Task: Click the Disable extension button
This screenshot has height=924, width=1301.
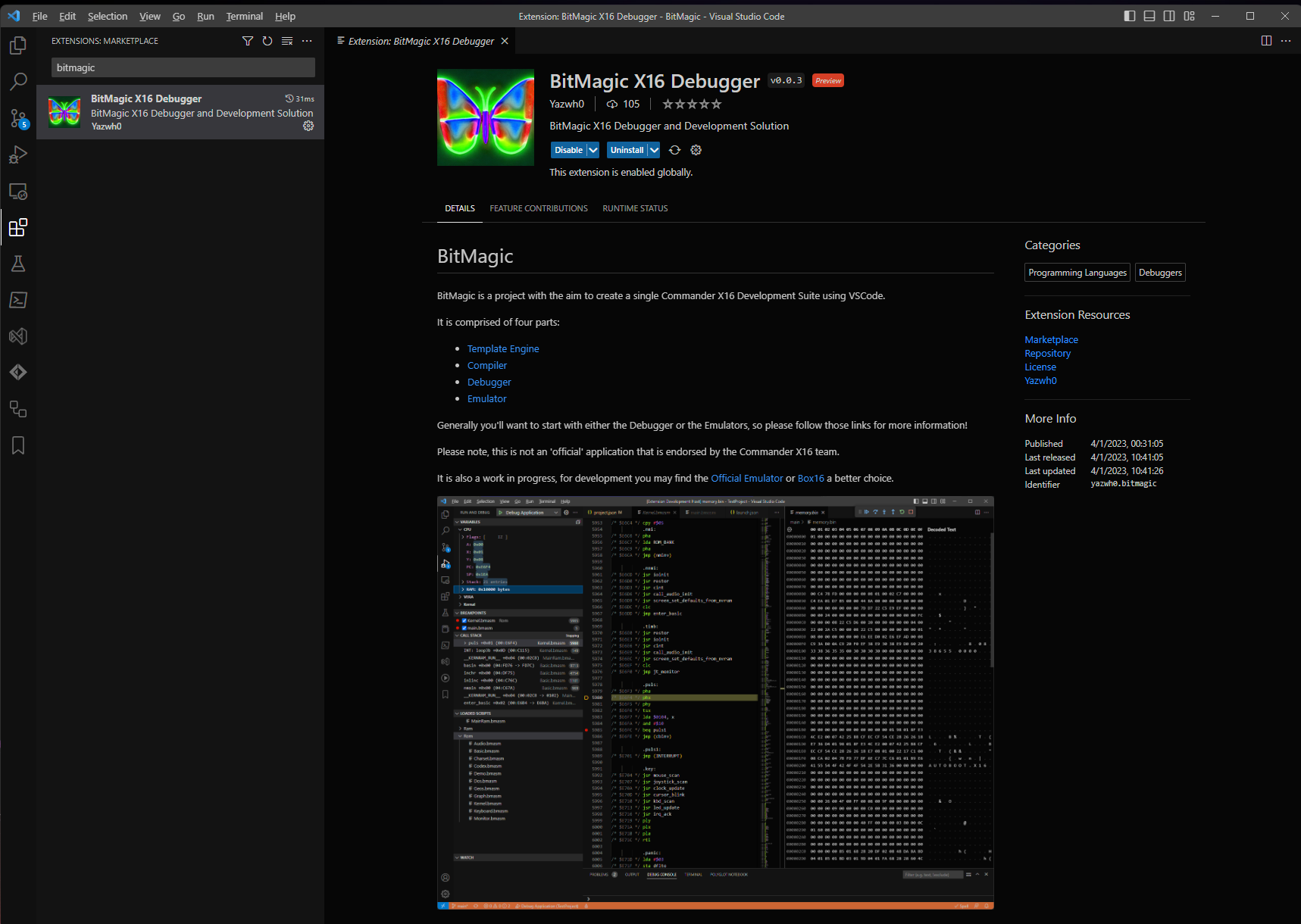Action: pos(568,150)
